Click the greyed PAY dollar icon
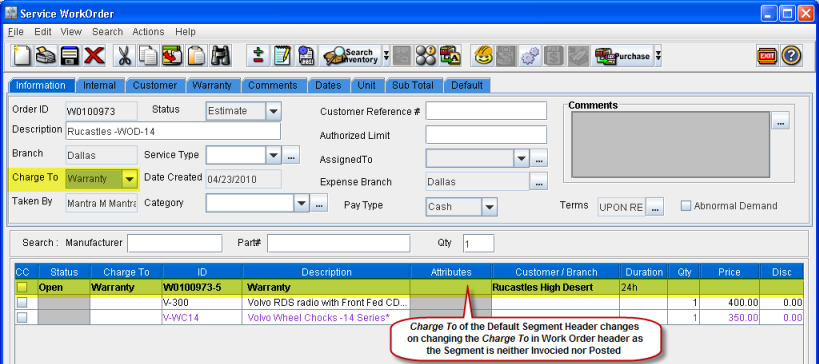Image resolution: width=819 pixels, height=364 pixels. (554, 55)
